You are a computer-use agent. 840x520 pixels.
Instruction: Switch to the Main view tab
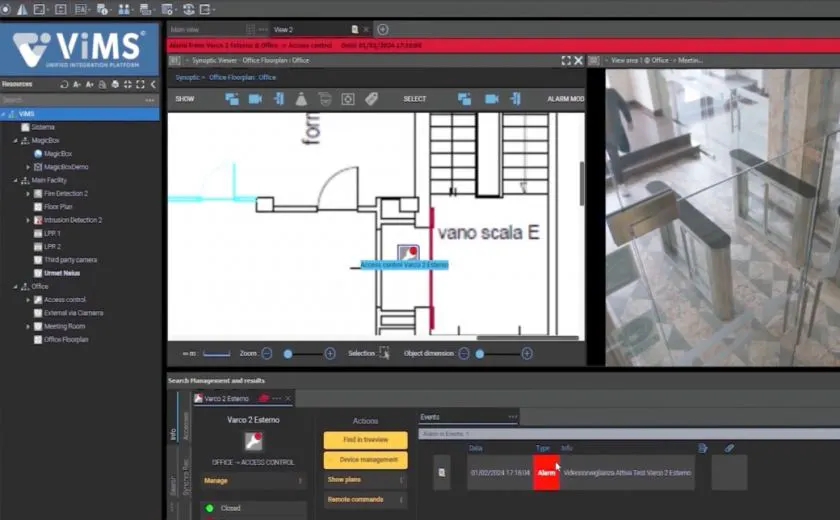(186, 30)
